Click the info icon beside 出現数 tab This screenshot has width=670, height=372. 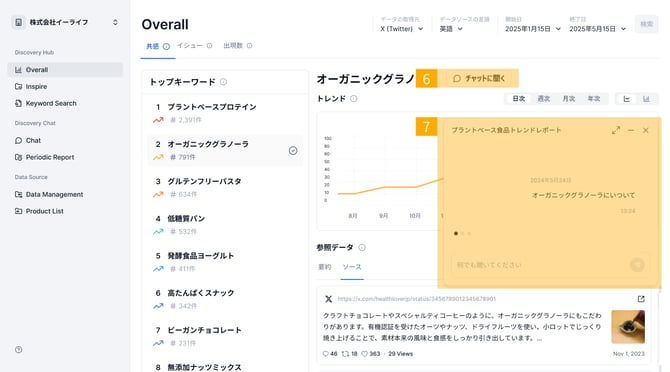pyautogui.click(x=250, y=46)
